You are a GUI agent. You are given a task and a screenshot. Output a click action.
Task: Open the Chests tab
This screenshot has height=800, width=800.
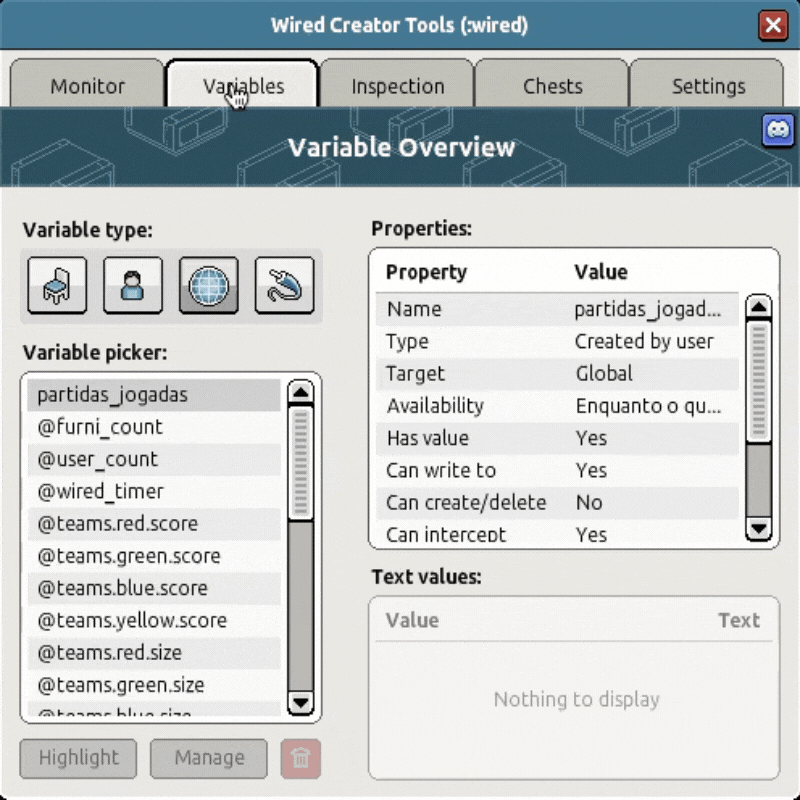click(553, 85)
